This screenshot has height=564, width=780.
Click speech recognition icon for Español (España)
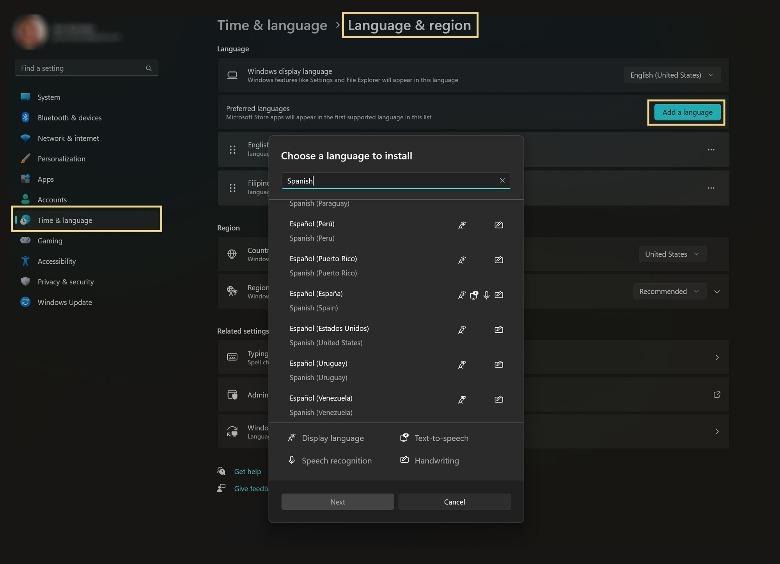(487, 295)
